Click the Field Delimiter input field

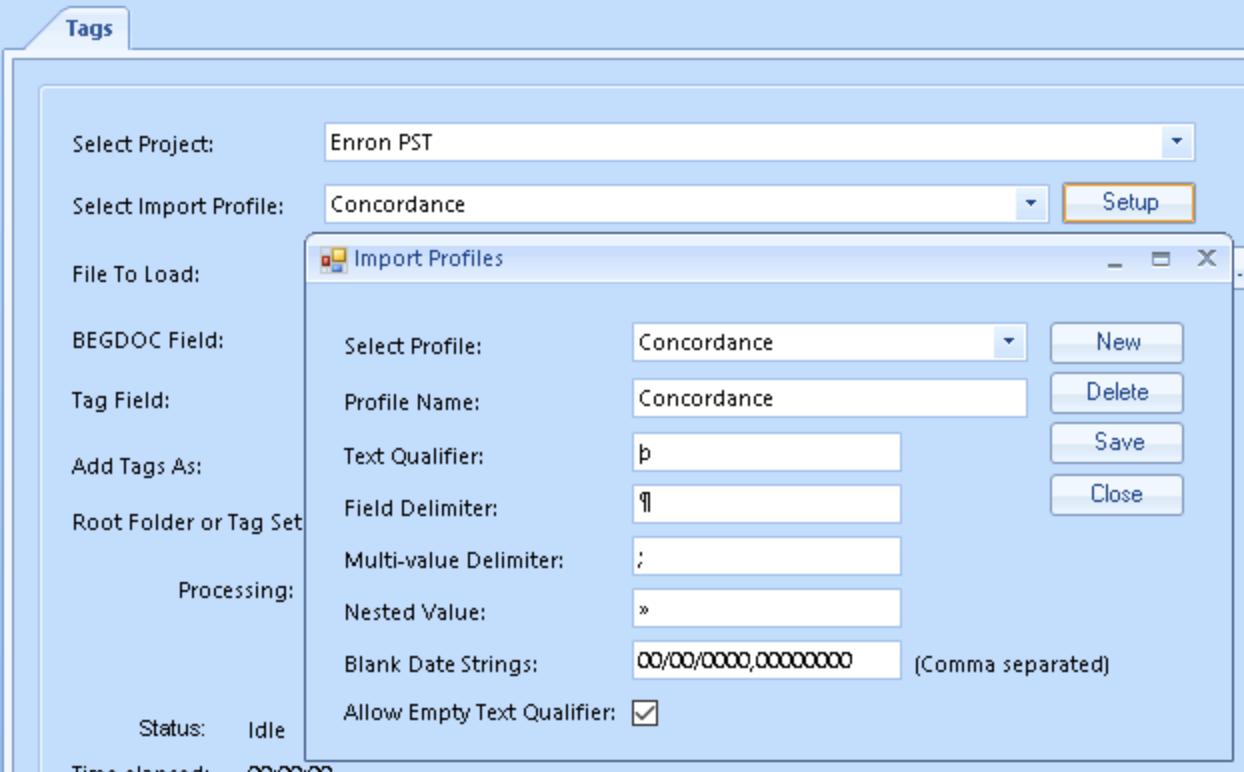click(x=767, y=504)
